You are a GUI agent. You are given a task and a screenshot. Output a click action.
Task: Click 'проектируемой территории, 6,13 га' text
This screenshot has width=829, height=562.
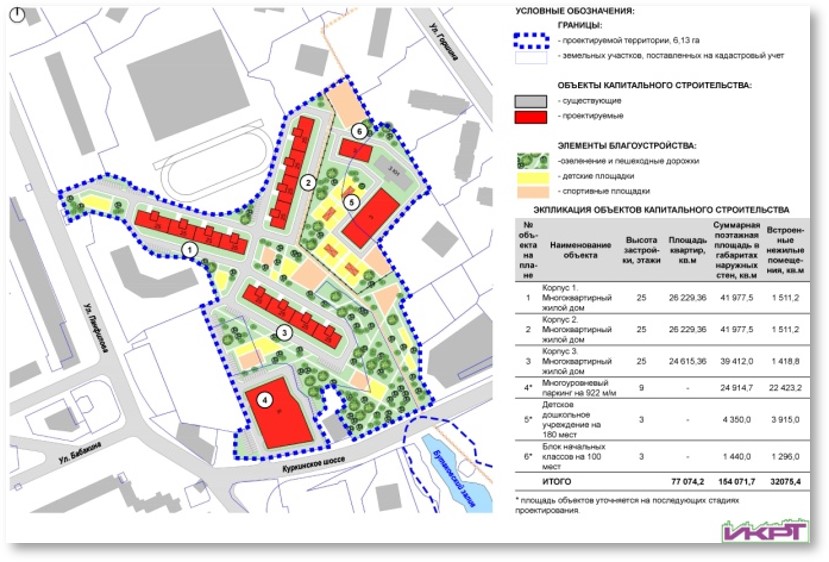631,40
